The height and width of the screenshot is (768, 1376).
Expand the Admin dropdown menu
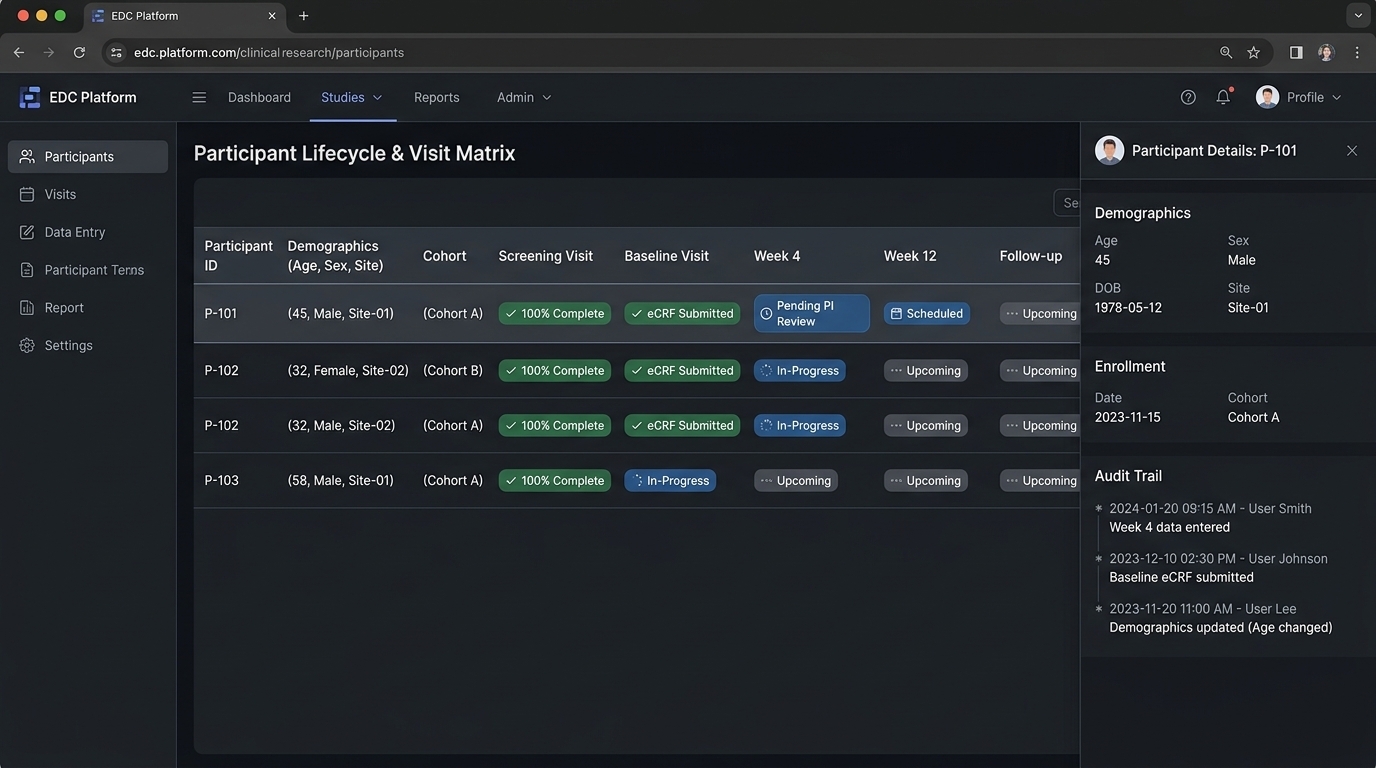[524, 97]
